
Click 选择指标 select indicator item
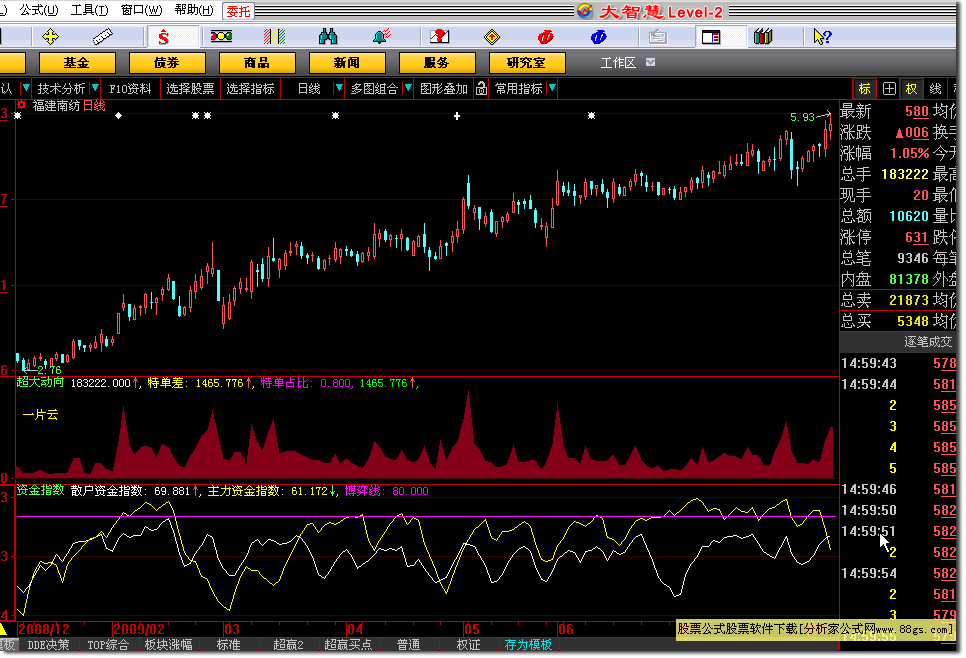click(250, 89)
